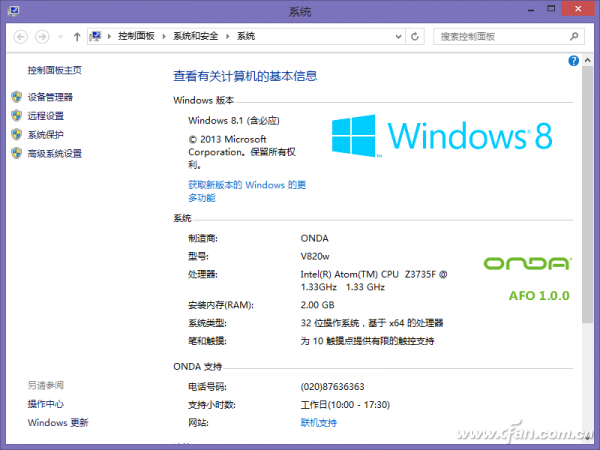Click the system icon in title bar

(x=13, y=10)
